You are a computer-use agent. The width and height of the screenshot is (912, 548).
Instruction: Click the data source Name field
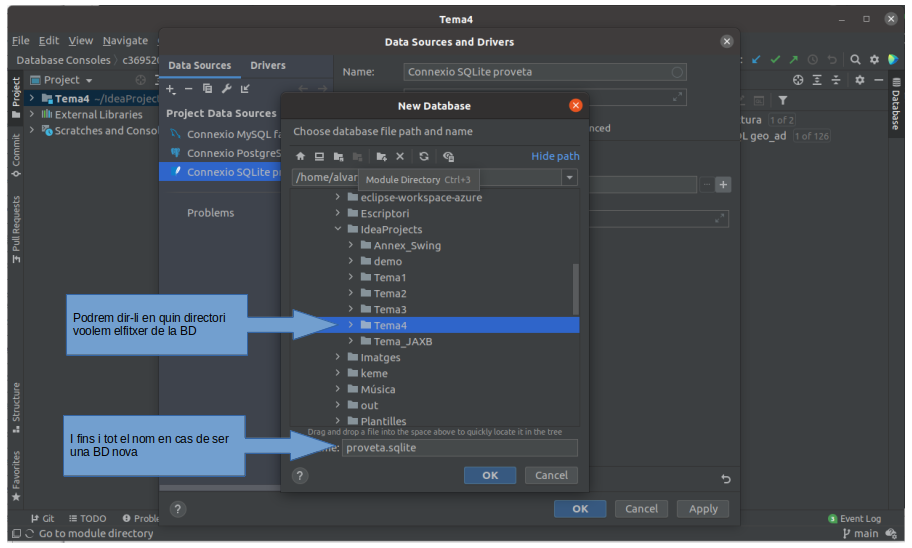pos(545,72)
